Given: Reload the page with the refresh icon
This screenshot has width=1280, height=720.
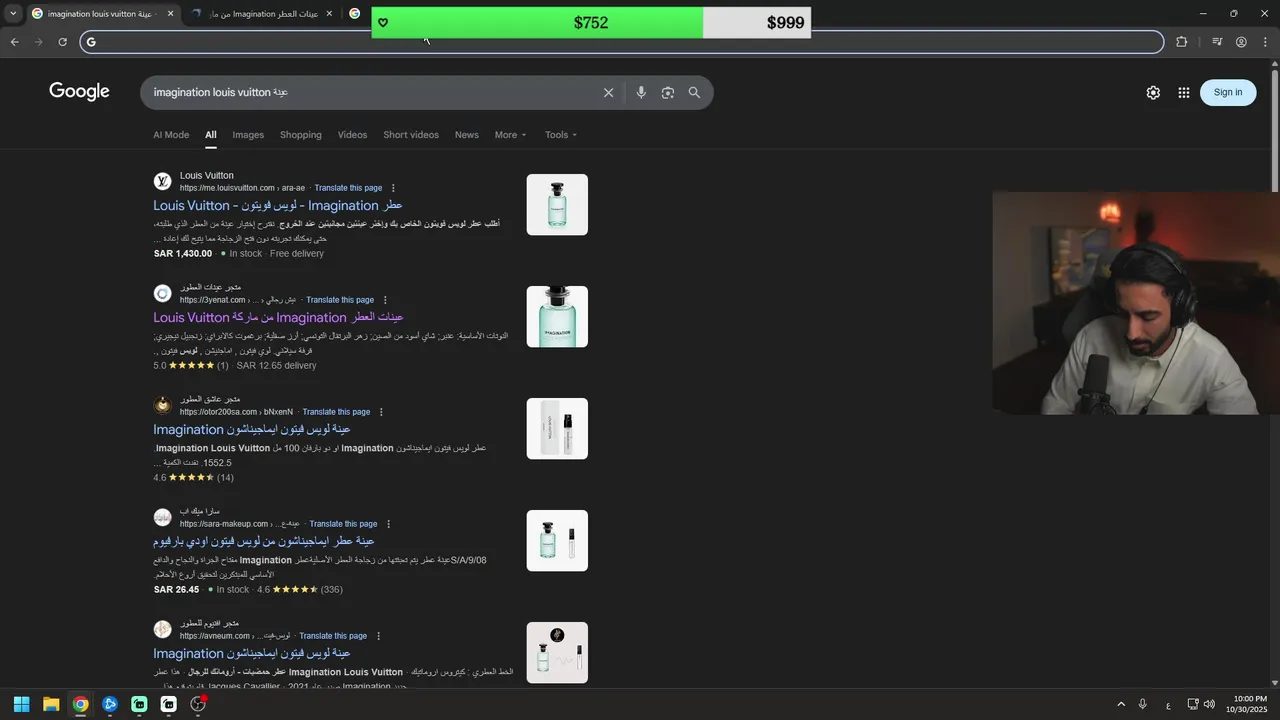Looking at the screenshot, I should 62,42.
